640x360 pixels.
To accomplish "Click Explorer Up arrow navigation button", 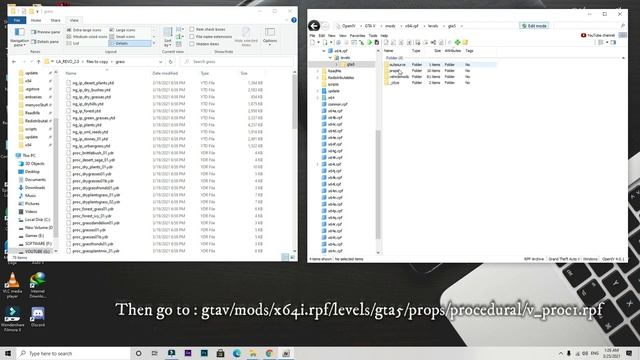I will coord(39,62).
